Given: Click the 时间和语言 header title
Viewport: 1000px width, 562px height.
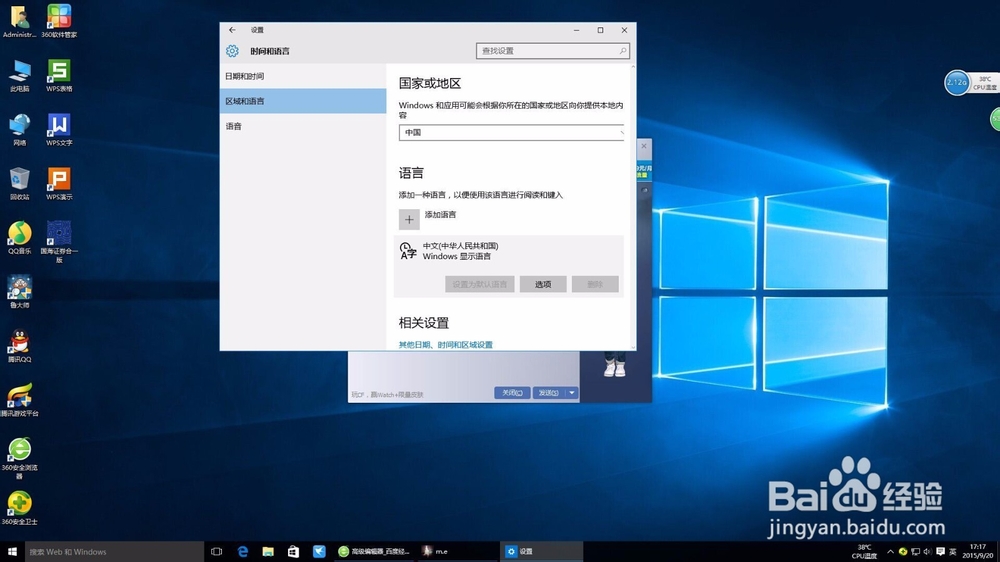Looking at the screenshot, I should pos(270,51).
